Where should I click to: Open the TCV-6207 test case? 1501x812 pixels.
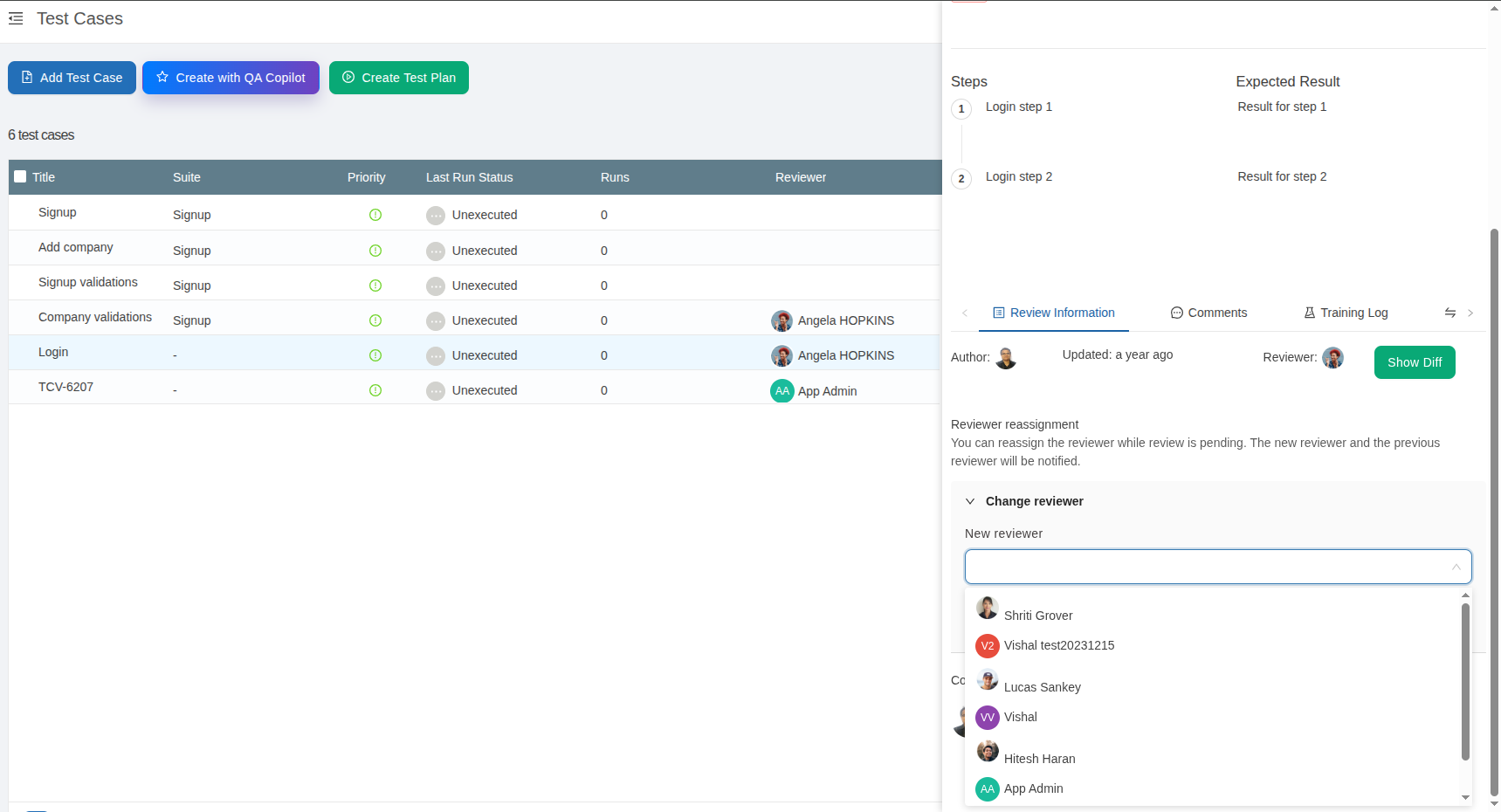point(65,387)
